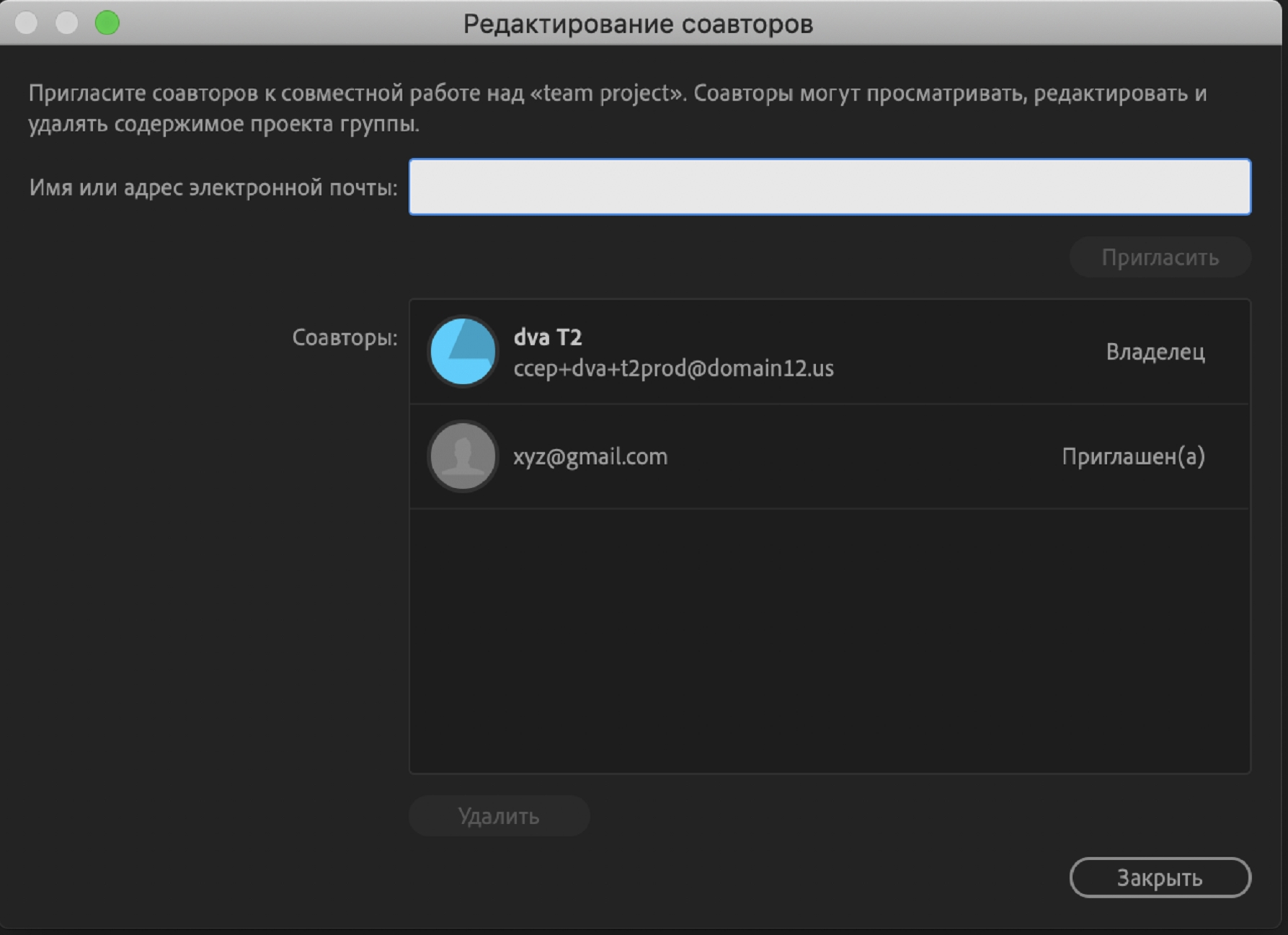Click the Редактирование соавторов title bar
Screen dimensions: 1288x935
(637, 24)
